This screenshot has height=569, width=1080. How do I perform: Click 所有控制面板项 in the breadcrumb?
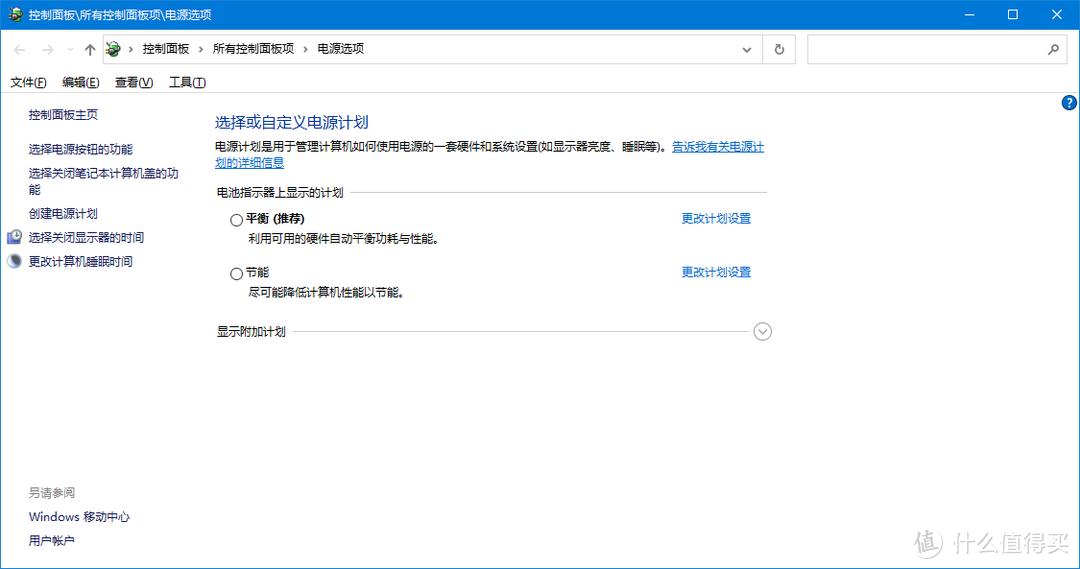[253, 49]
